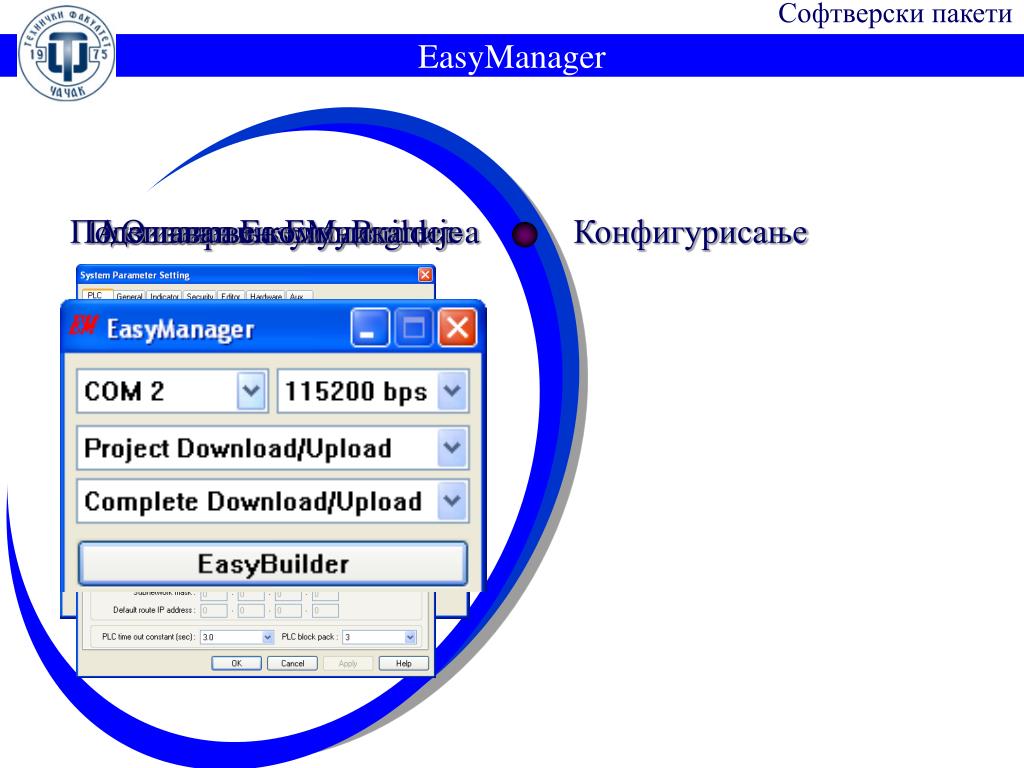Screen dimensions: 1024x768
Task: Open Help in System Parameter Setting
Action: (x=404, y=664)
